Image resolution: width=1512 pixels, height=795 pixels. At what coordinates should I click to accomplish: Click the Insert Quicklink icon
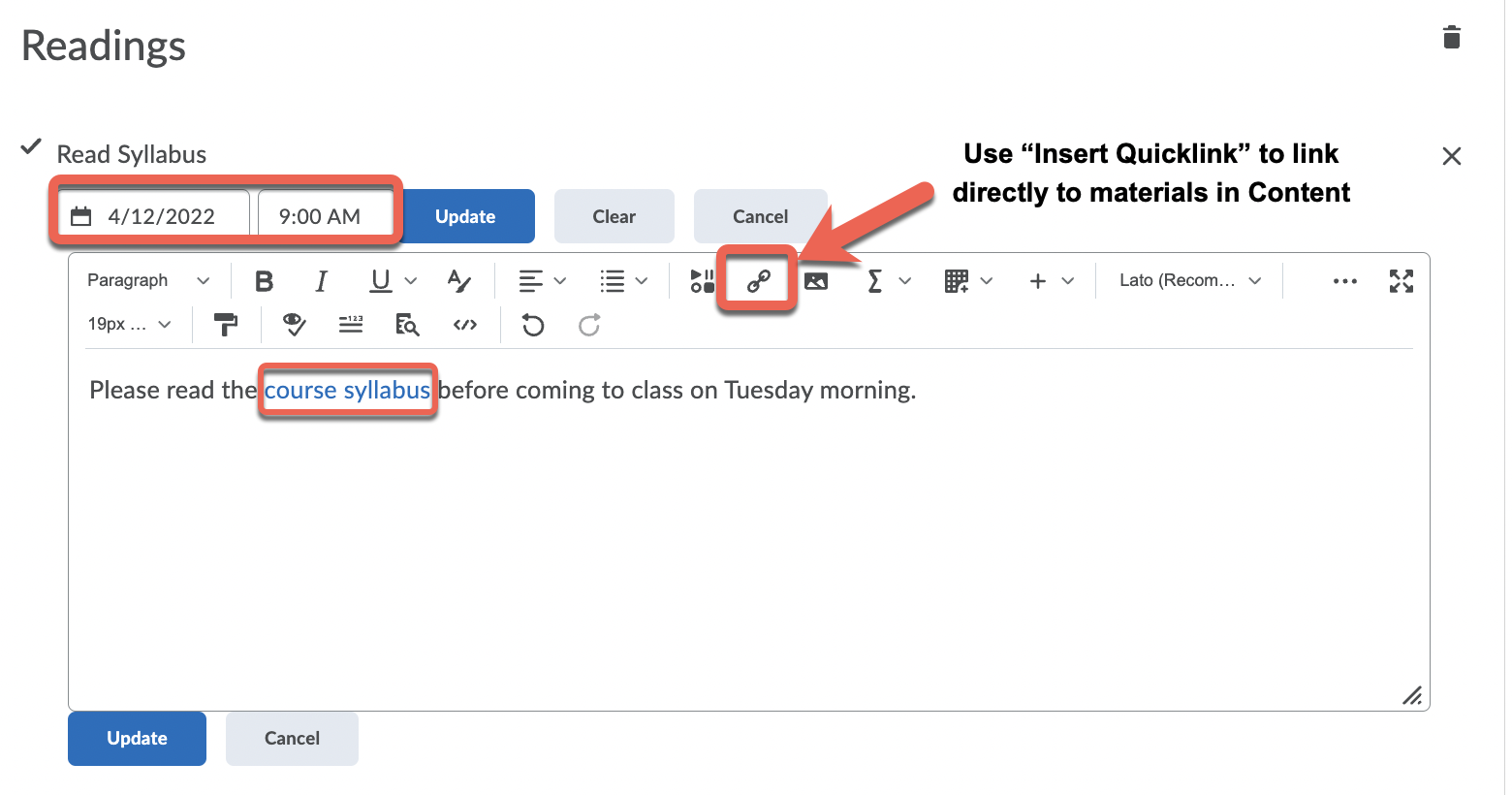coord(758,281)
